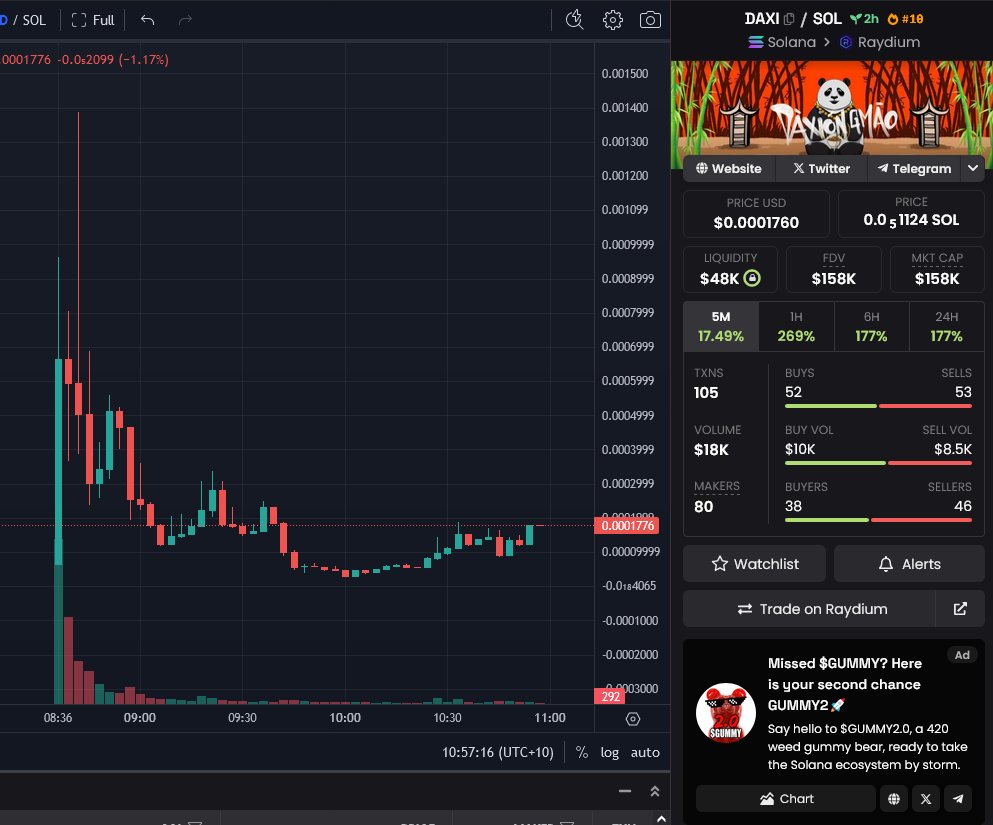993x825 pixels.
Task: Click the PRICE 1124 SOL box
Action: coord(911,214)
